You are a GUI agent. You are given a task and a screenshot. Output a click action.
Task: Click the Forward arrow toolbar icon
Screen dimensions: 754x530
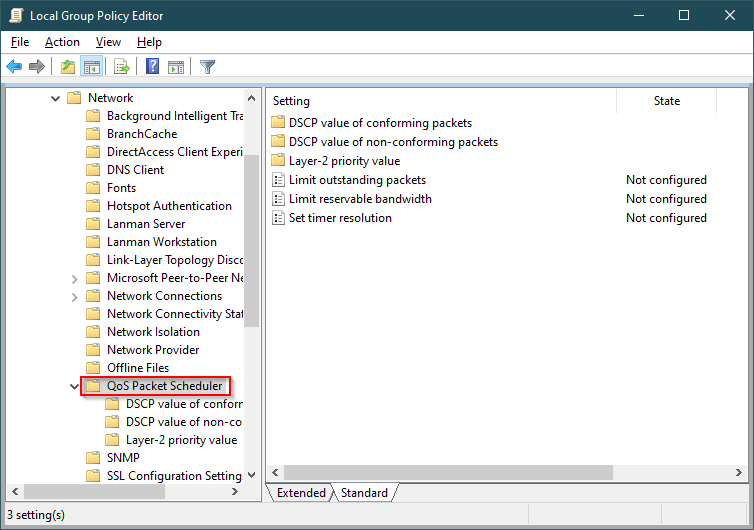(x=37, y=66)
